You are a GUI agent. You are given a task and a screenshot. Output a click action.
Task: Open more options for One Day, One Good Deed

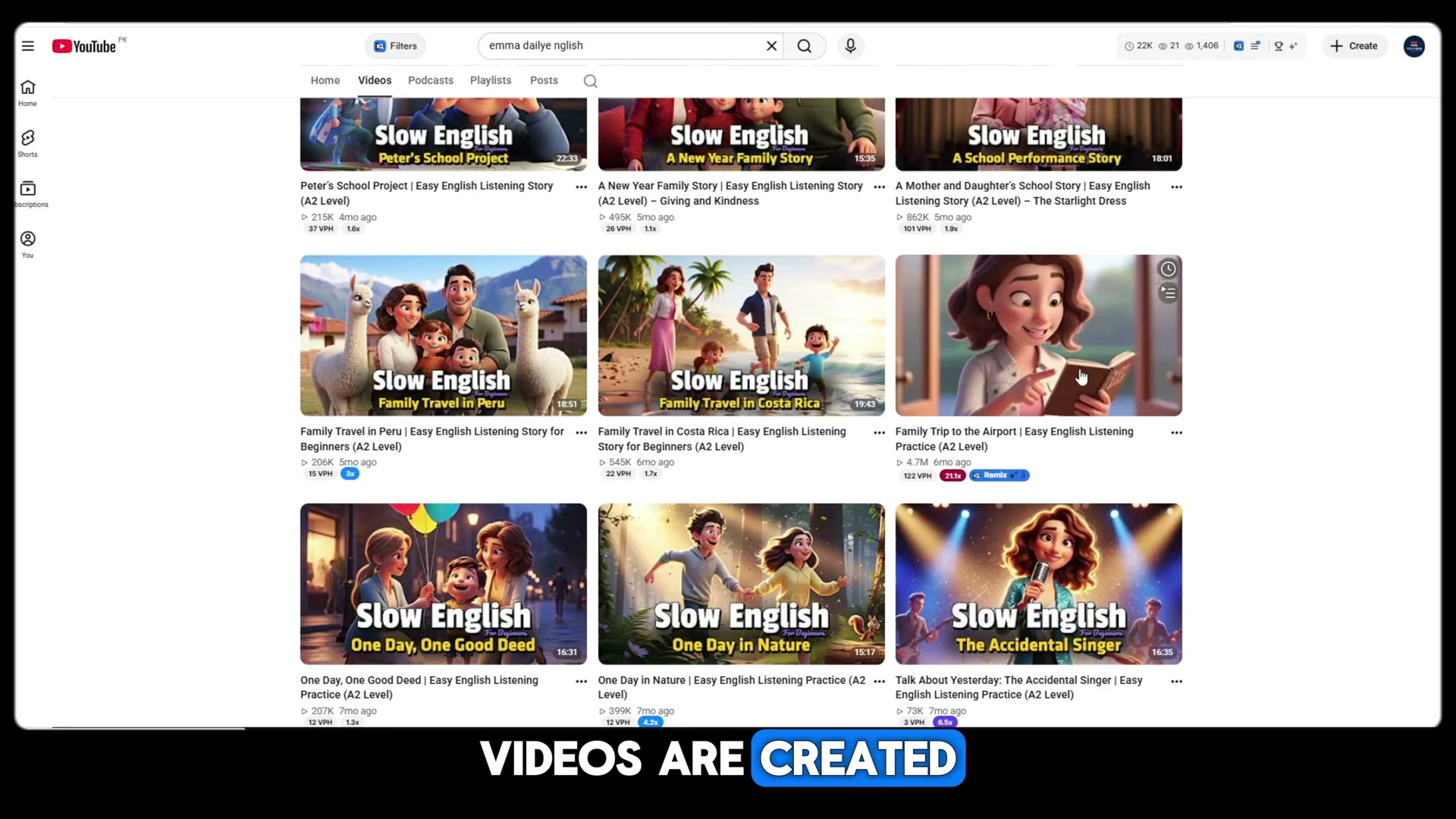582,681
